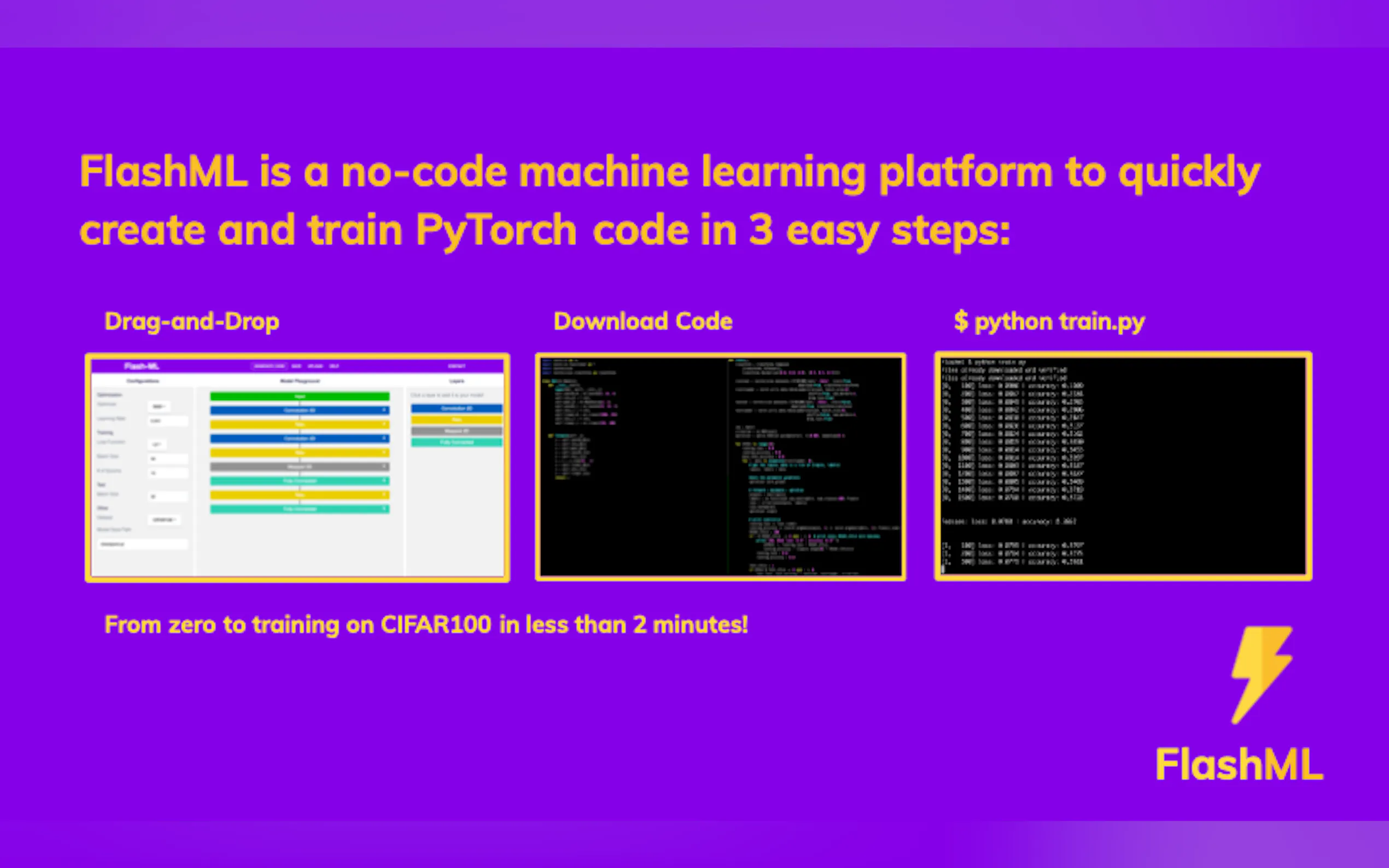Delete the second Convolution 2D playground layer
Screen dimensions: 1389x868
click(x=384, y=438)
